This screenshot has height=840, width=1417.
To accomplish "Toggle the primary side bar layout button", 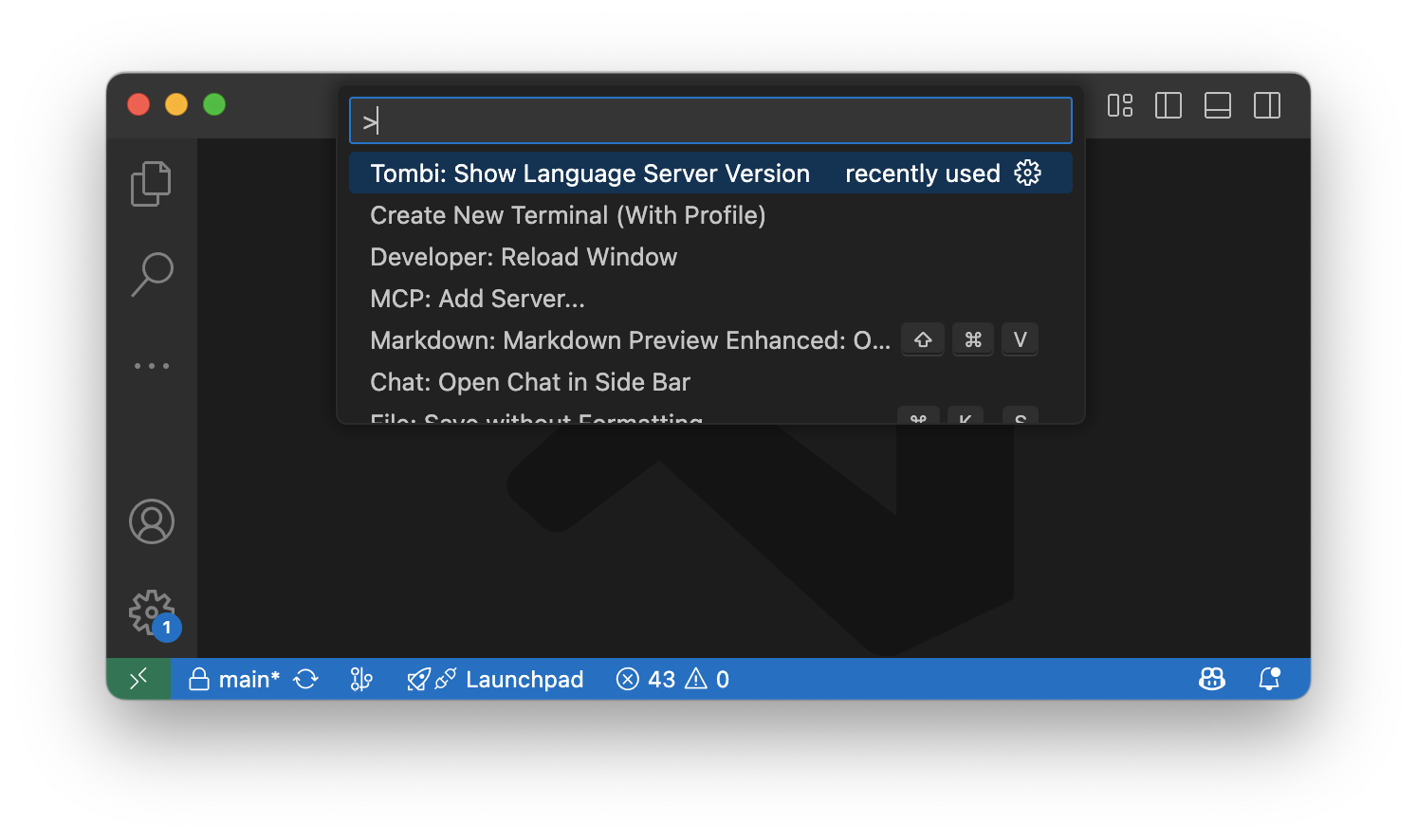I will pyautogui.click(x=1168, y=105).
